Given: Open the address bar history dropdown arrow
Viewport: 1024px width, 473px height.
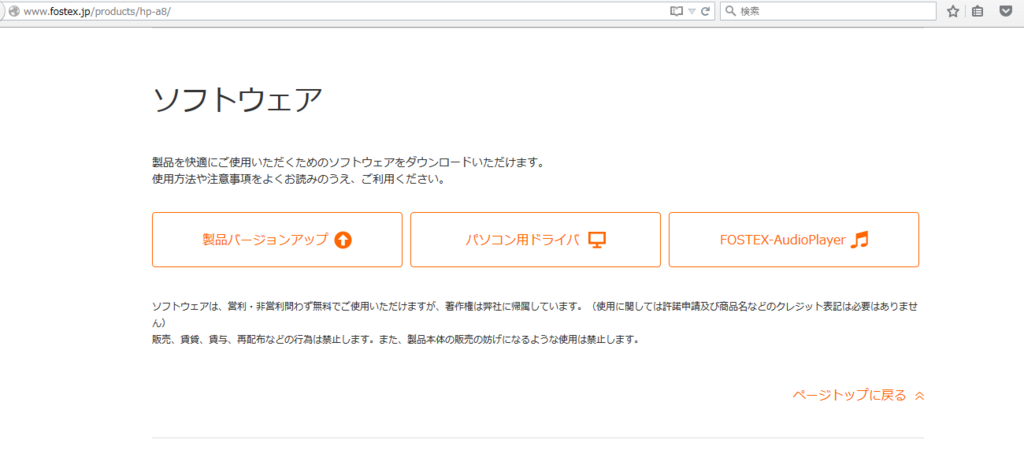Looking at the screenshot, I should pos(692,12).
